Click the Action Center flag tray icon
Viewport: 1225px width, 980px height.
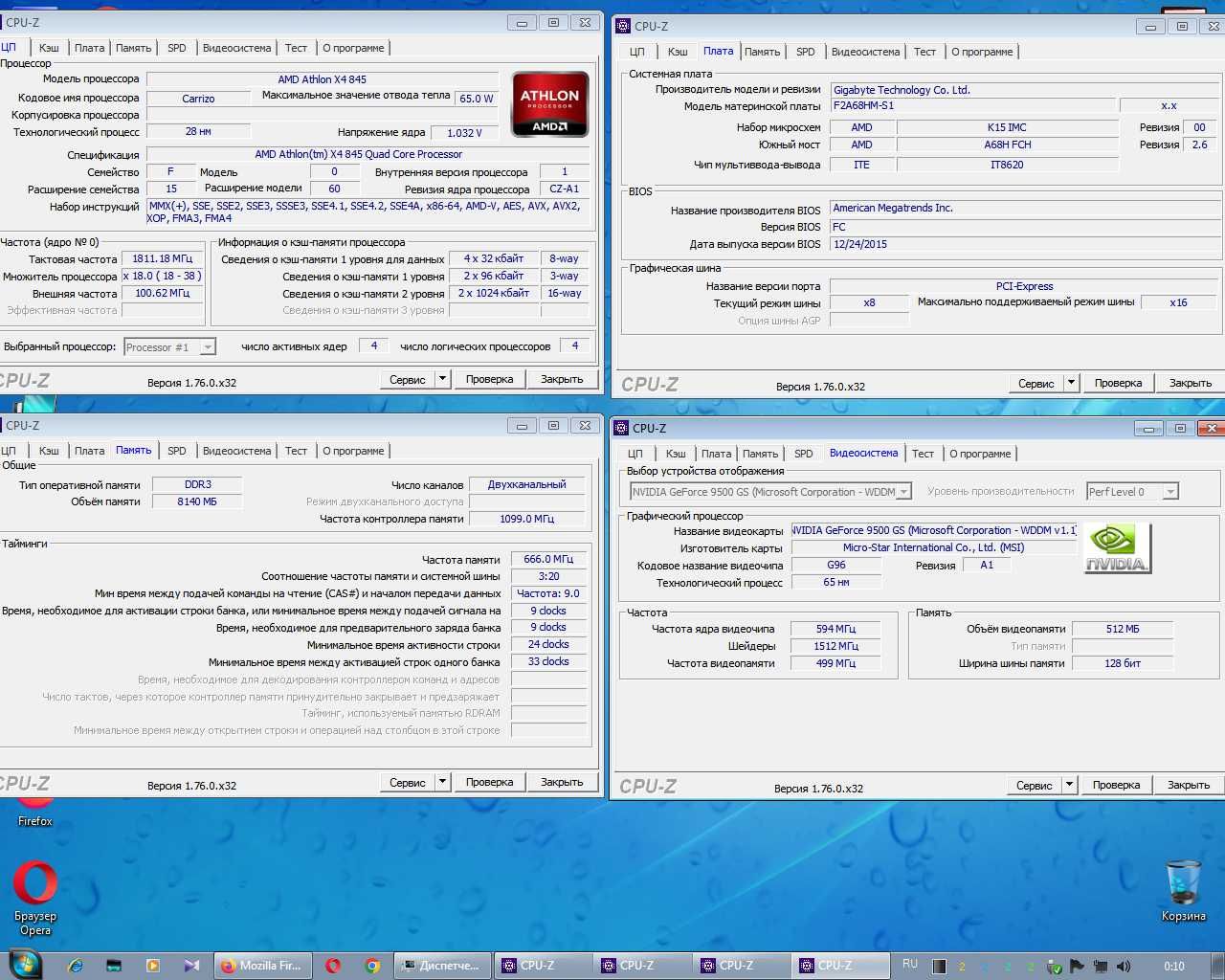coord(1077,967)
